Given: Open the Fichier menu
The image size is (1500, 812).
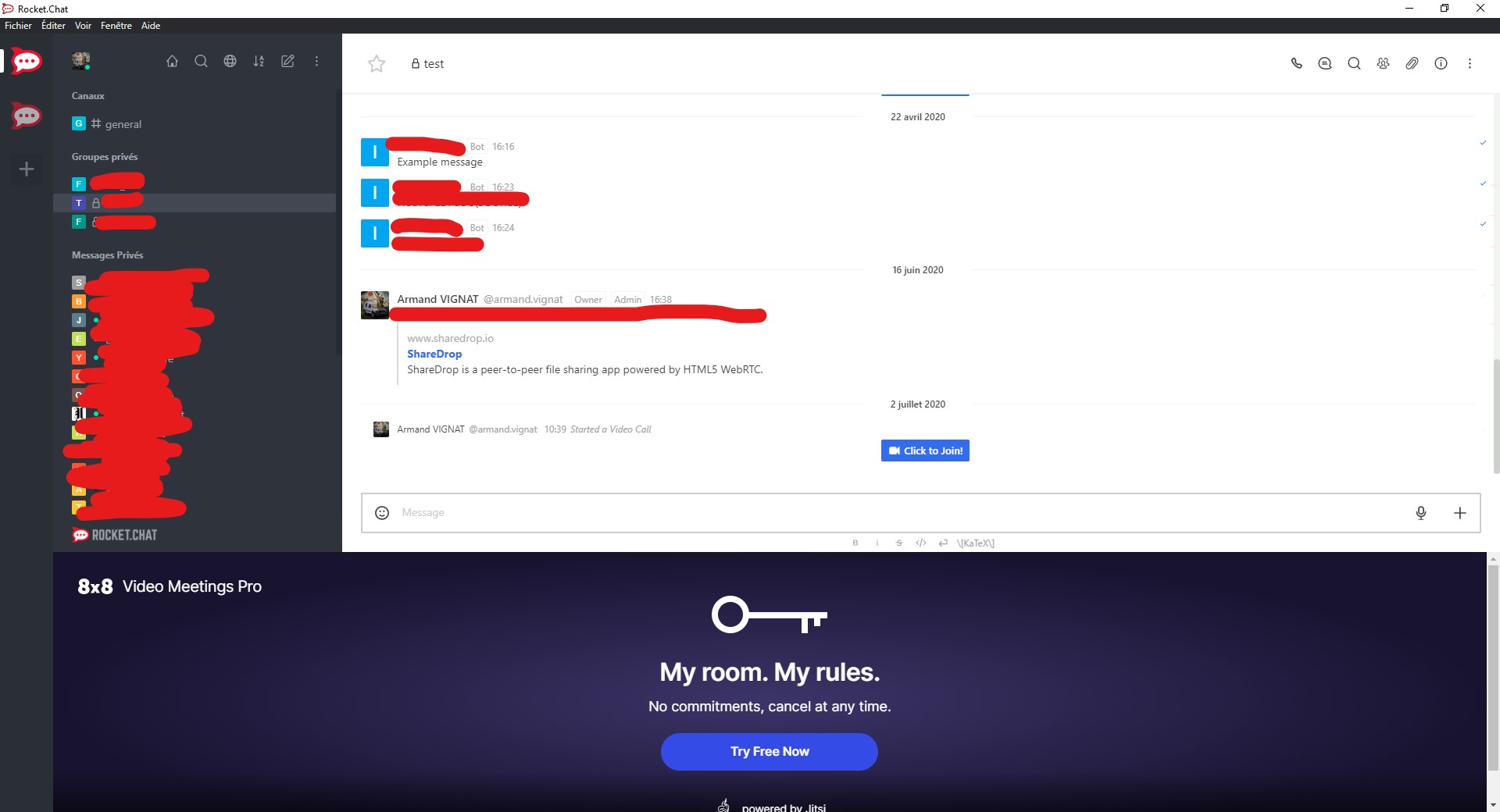Looking at the screenshot, I should click(17, 26).
